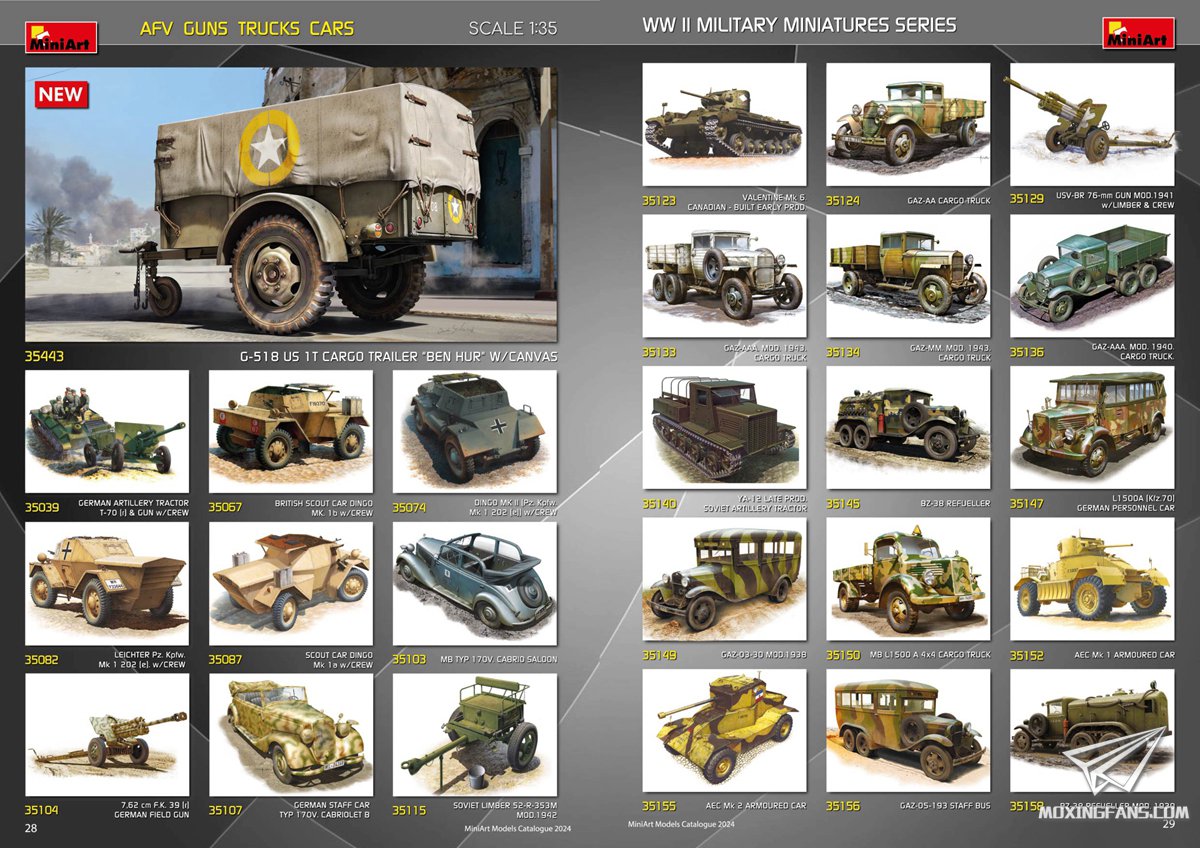Click the MB Typ 170V Cabrio Saloon image
This screenshot has height=848, width=1200.
[474, 584]
